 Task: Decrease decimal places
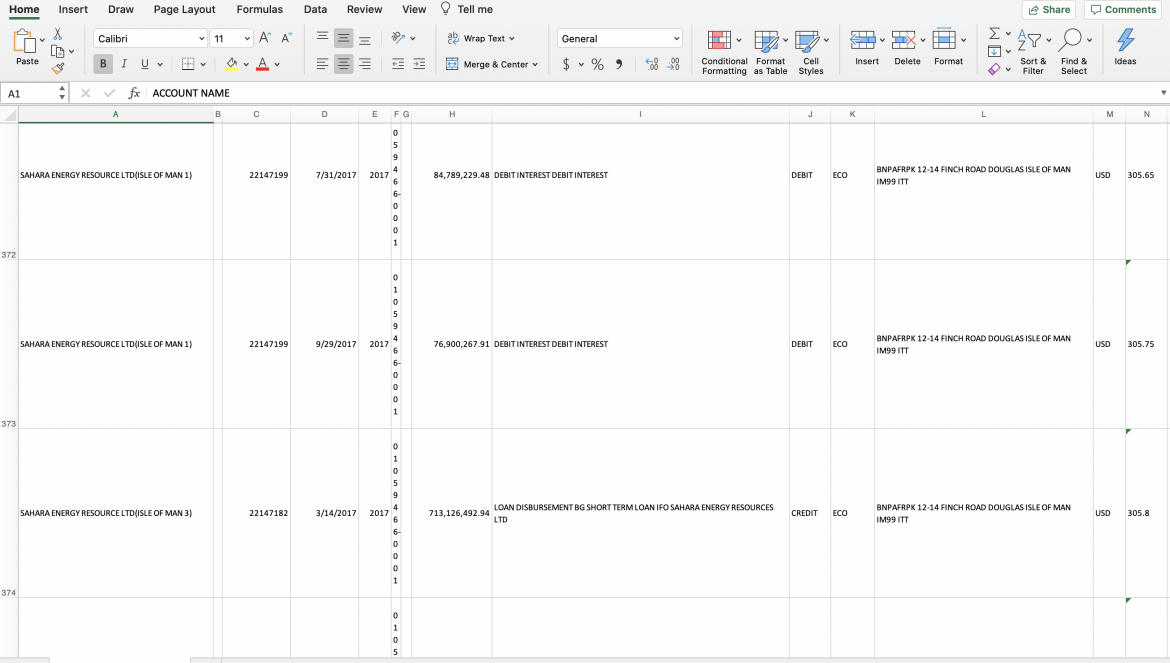pos(673,64)
